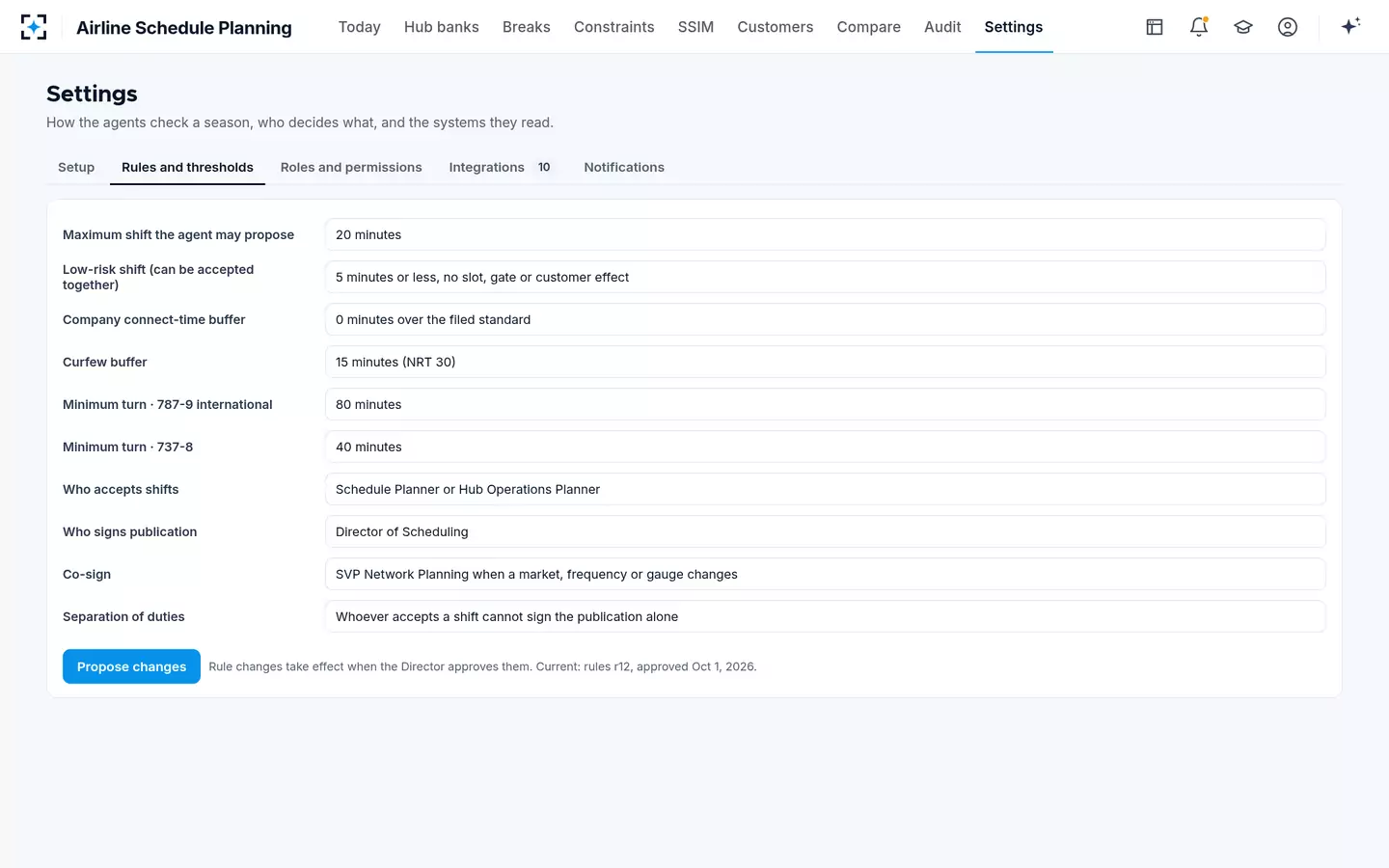Click the Curfew buffer input
The width and height of the screenshot is (1389, 868).
[826, 362]
